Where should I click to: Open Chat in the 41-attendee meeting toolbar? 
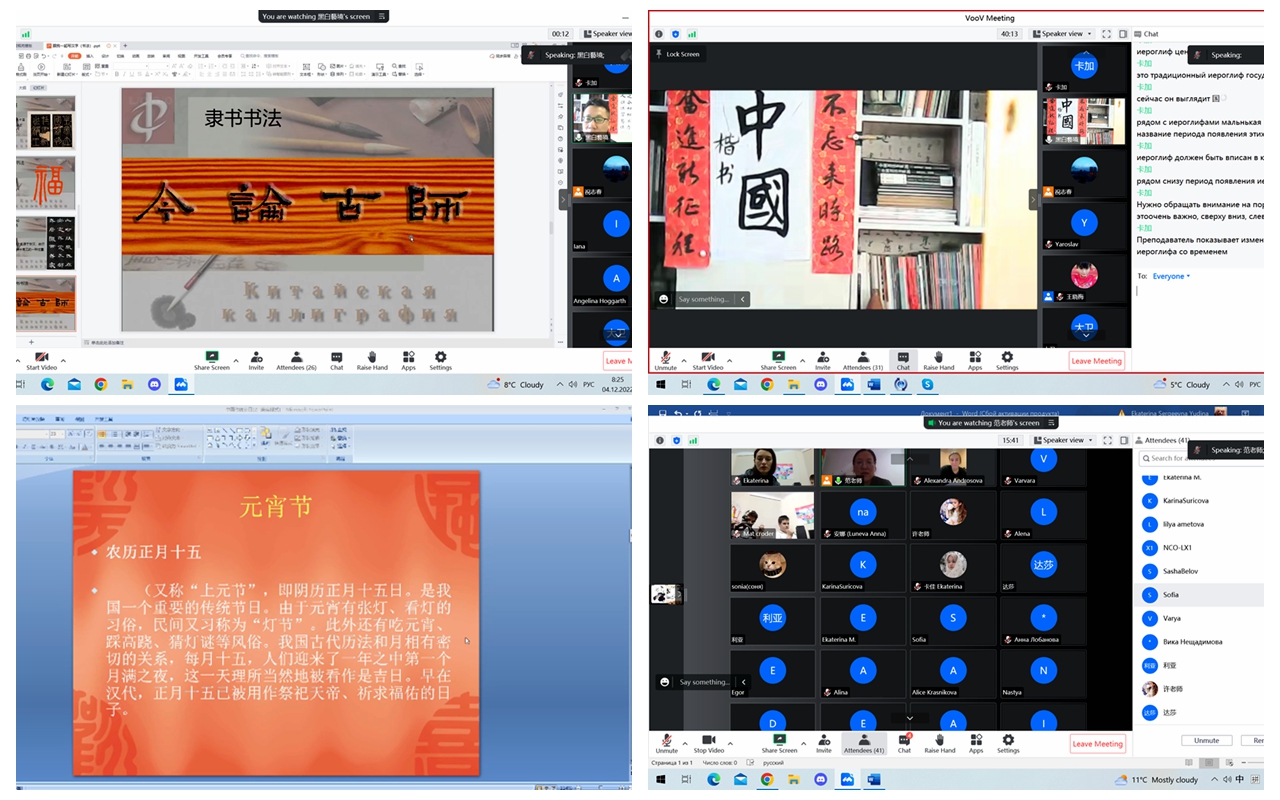[x=904, y=741]
